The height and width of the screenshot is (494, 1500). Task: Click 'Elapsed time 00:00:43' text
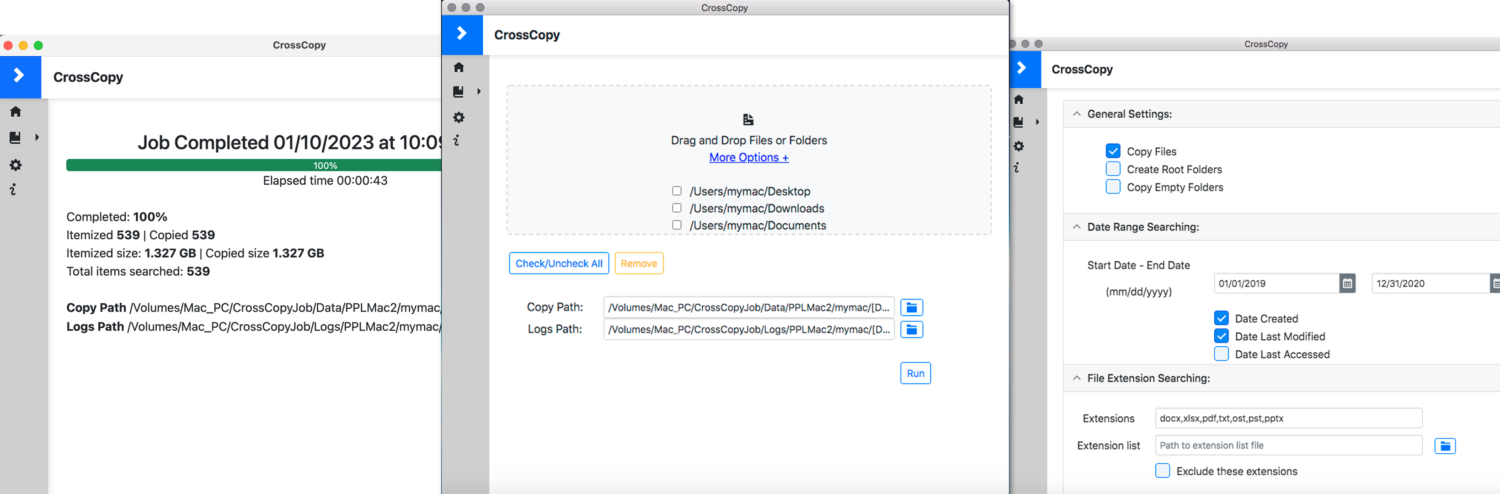pyautogui.click(x=325, y=181)
